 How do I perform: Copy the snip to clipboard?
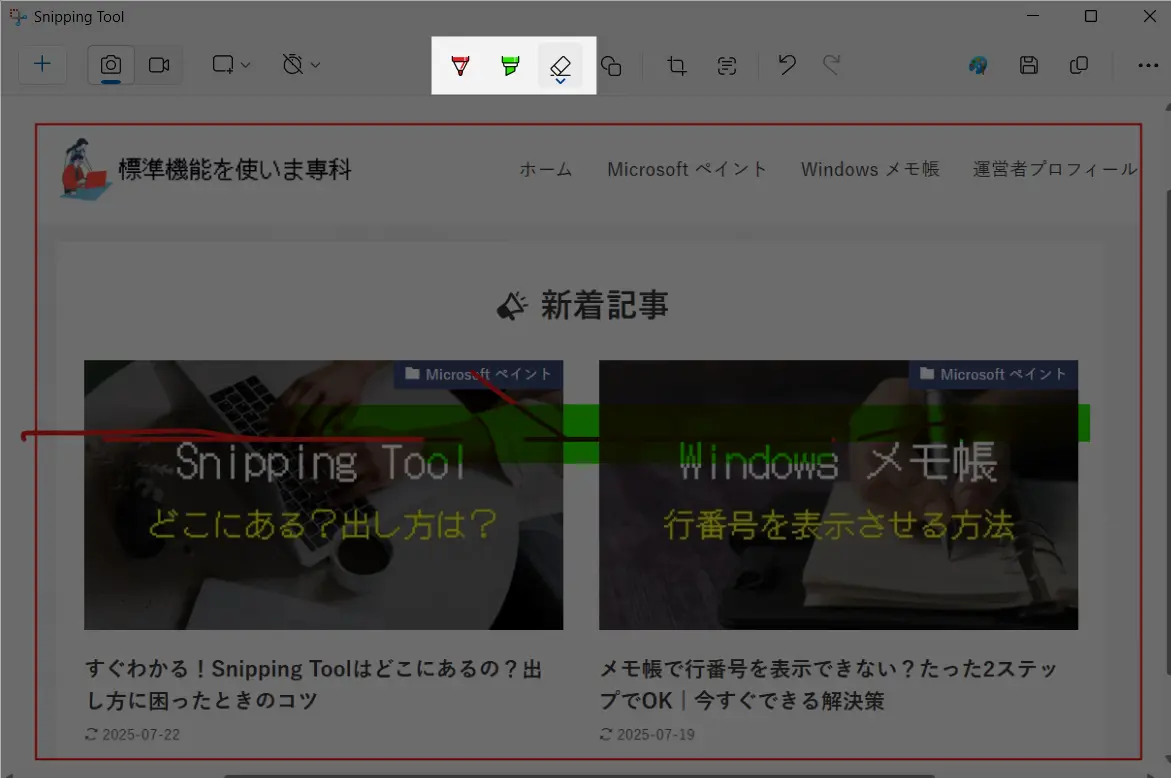point(1078,66)
